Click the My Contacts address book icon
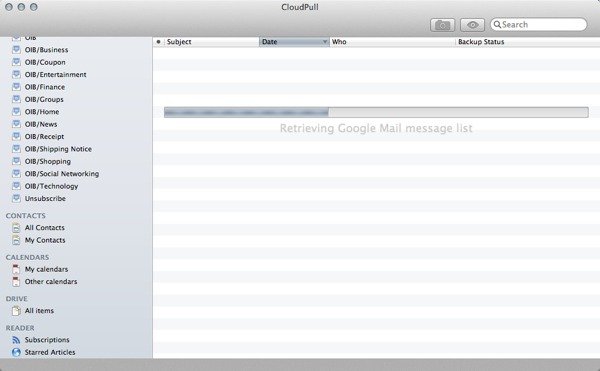The image size is (600, 371). 16,240
